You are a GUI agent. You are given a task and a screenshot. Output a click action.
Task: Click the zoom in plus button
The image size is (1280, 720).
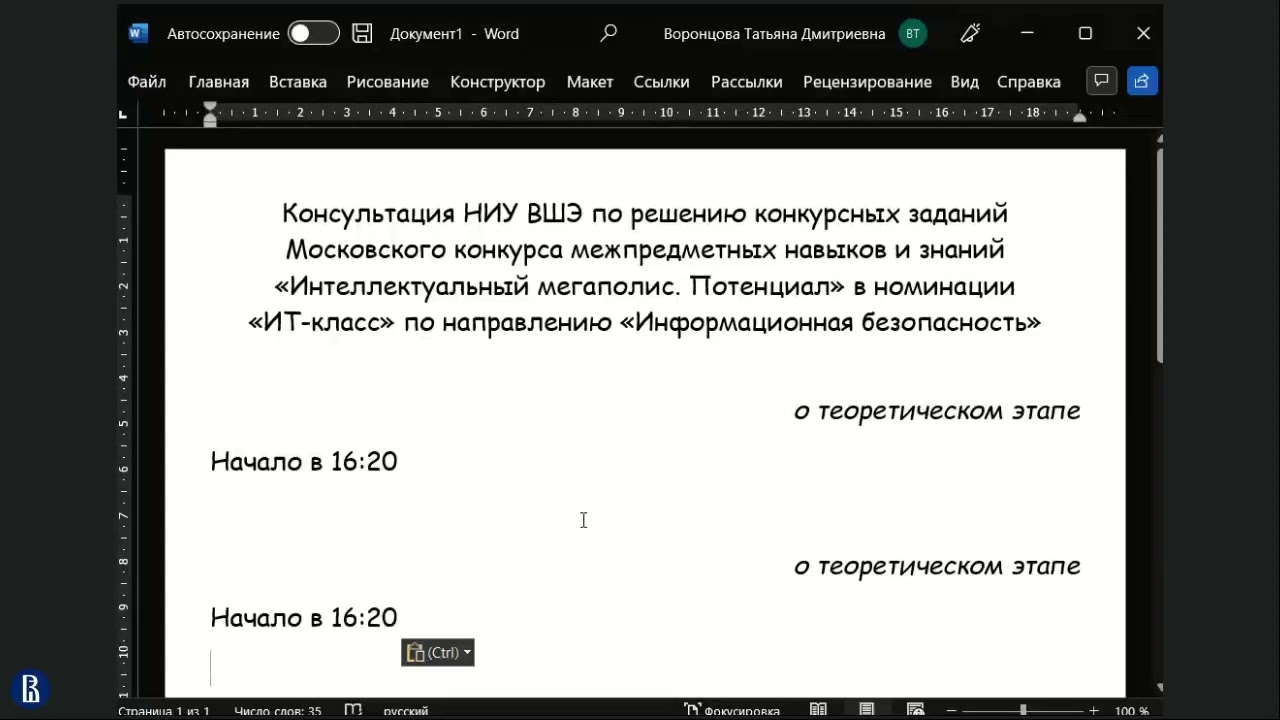pyautogui.click(x=1094, y=711)
